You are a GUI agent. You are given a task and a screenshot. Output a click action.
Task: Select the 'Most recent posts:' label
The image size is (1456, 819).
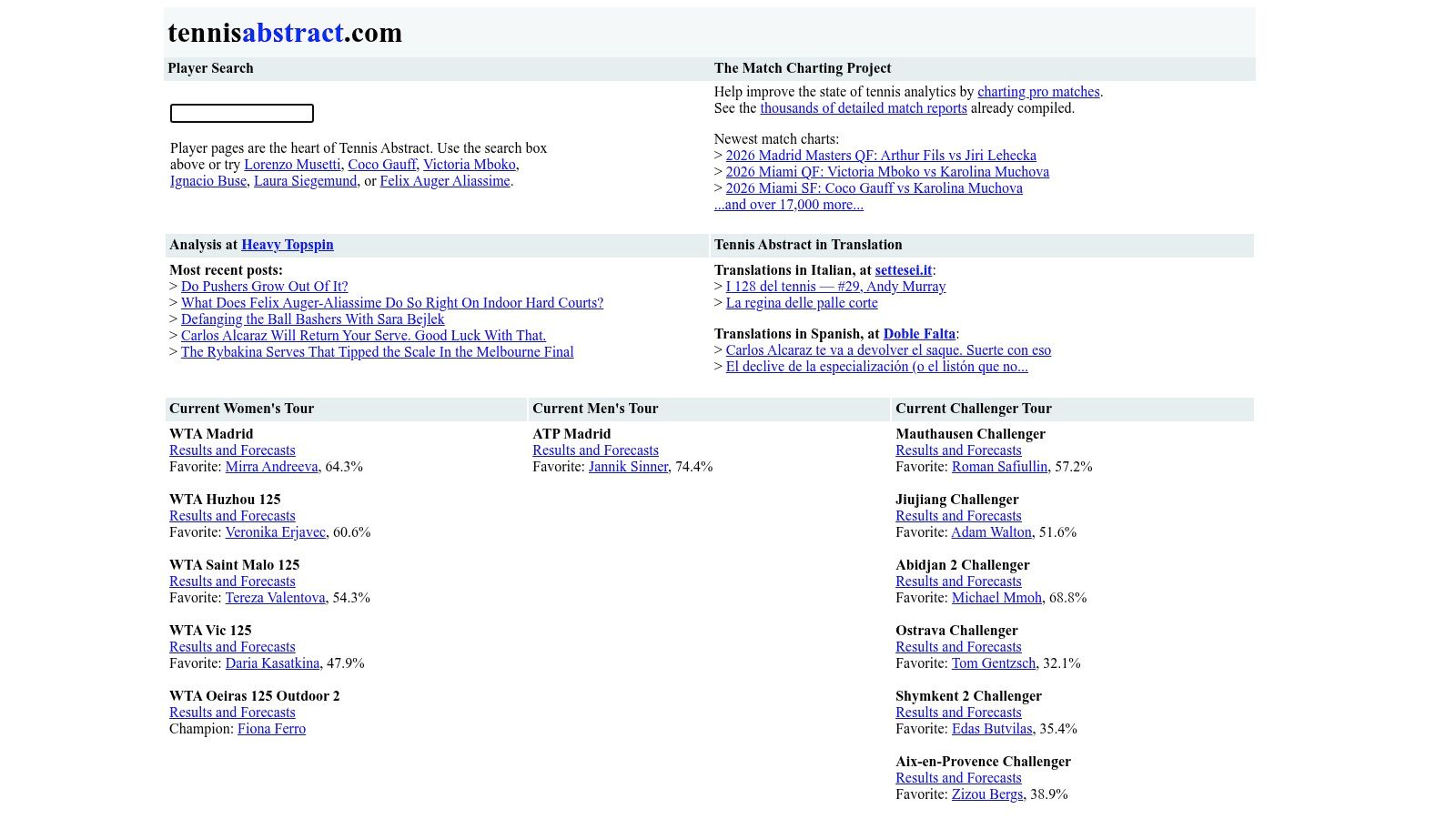[x=226, y=270]
